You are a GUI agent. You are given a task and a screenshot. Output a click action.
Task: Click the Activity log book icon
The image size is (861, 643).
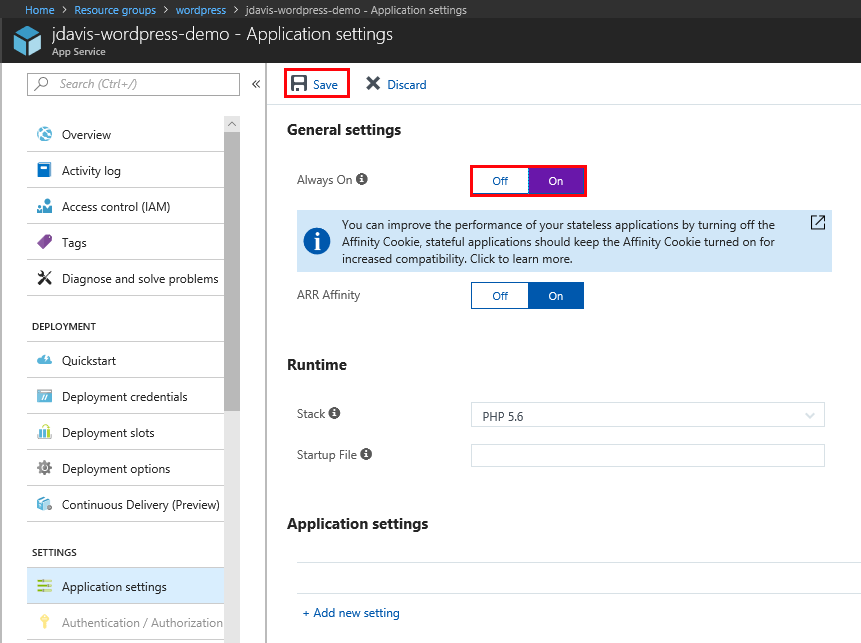pyautogui.click(x=44, y=170)
